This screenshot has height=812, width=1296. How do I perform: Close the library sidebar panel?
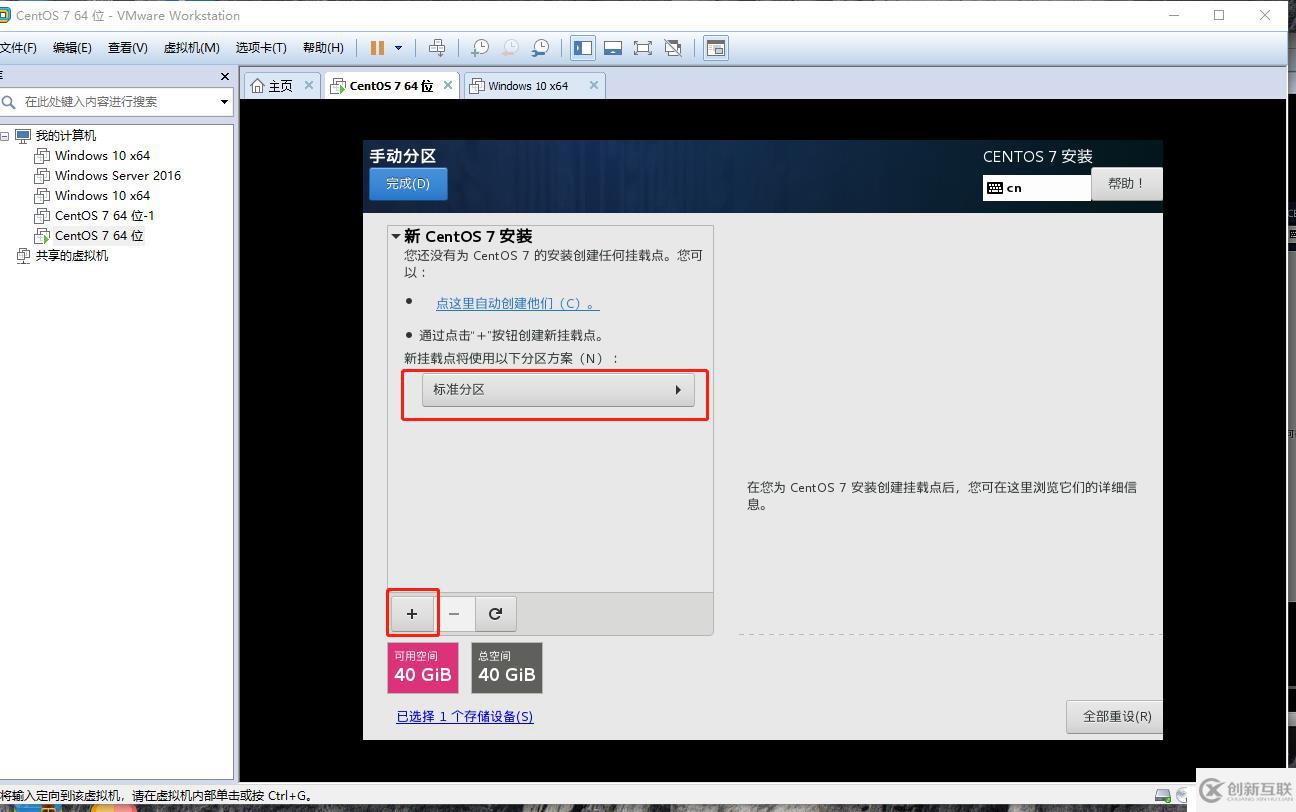coord(224,76)
